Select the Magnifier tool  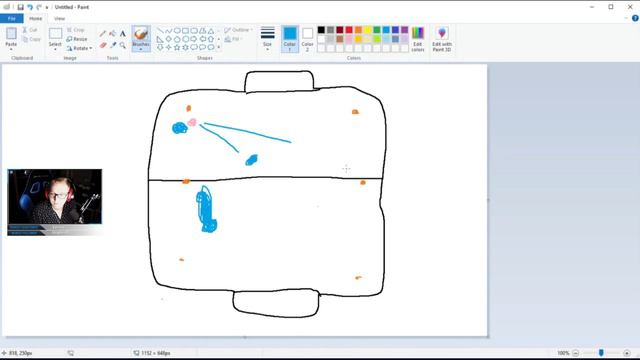[122, 45]
